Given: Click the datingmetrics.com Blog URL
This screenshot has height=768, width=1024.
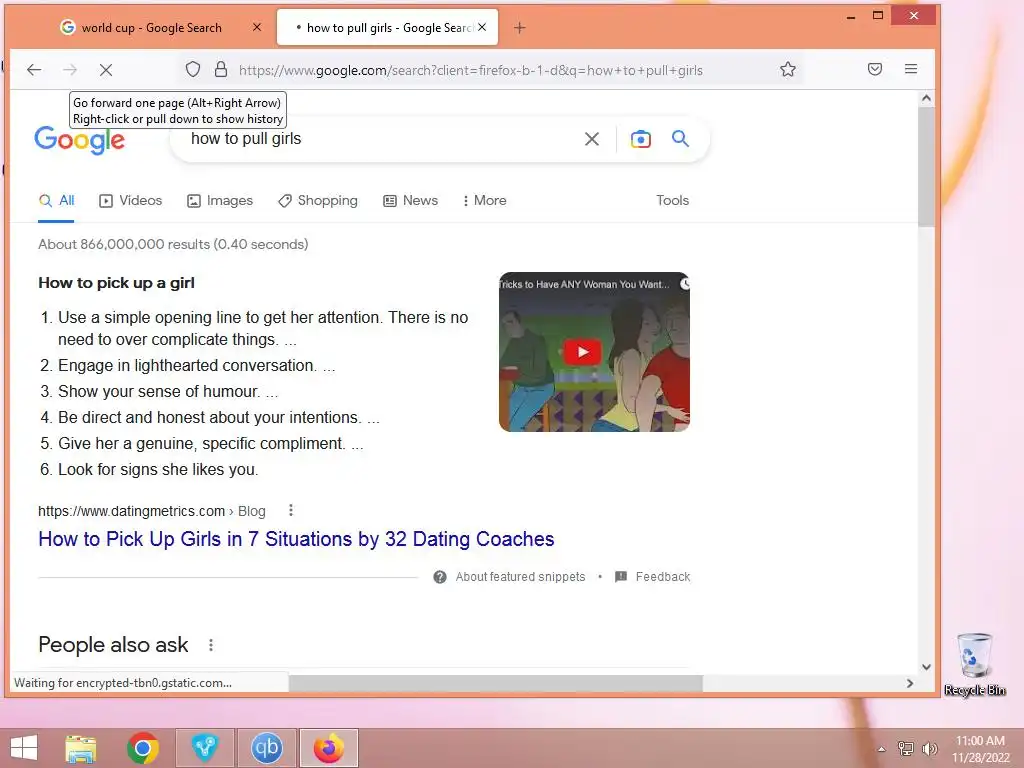Looking at the screenshot, I should (x=152, y=511).
